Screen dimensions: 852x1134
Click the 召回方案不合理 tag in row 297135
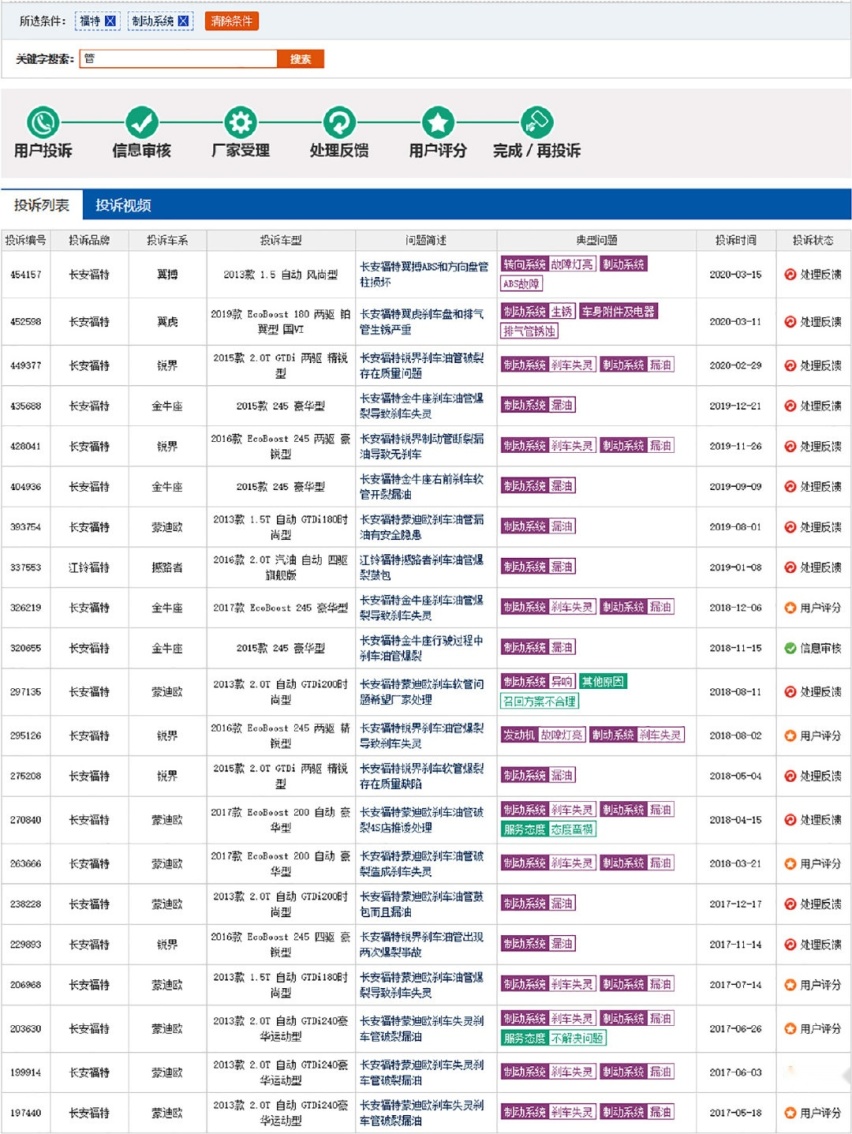(x=540, y=701)
